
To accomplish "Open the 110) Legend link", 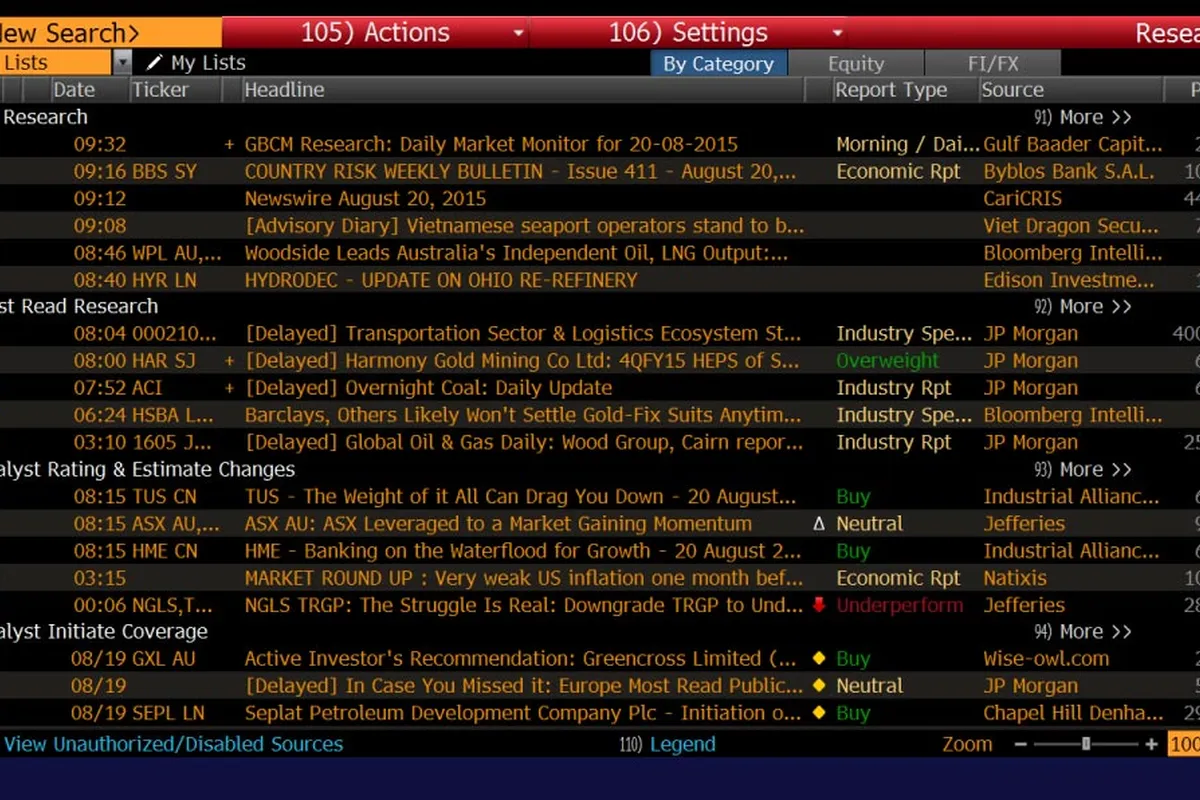I will pos(667,744).
